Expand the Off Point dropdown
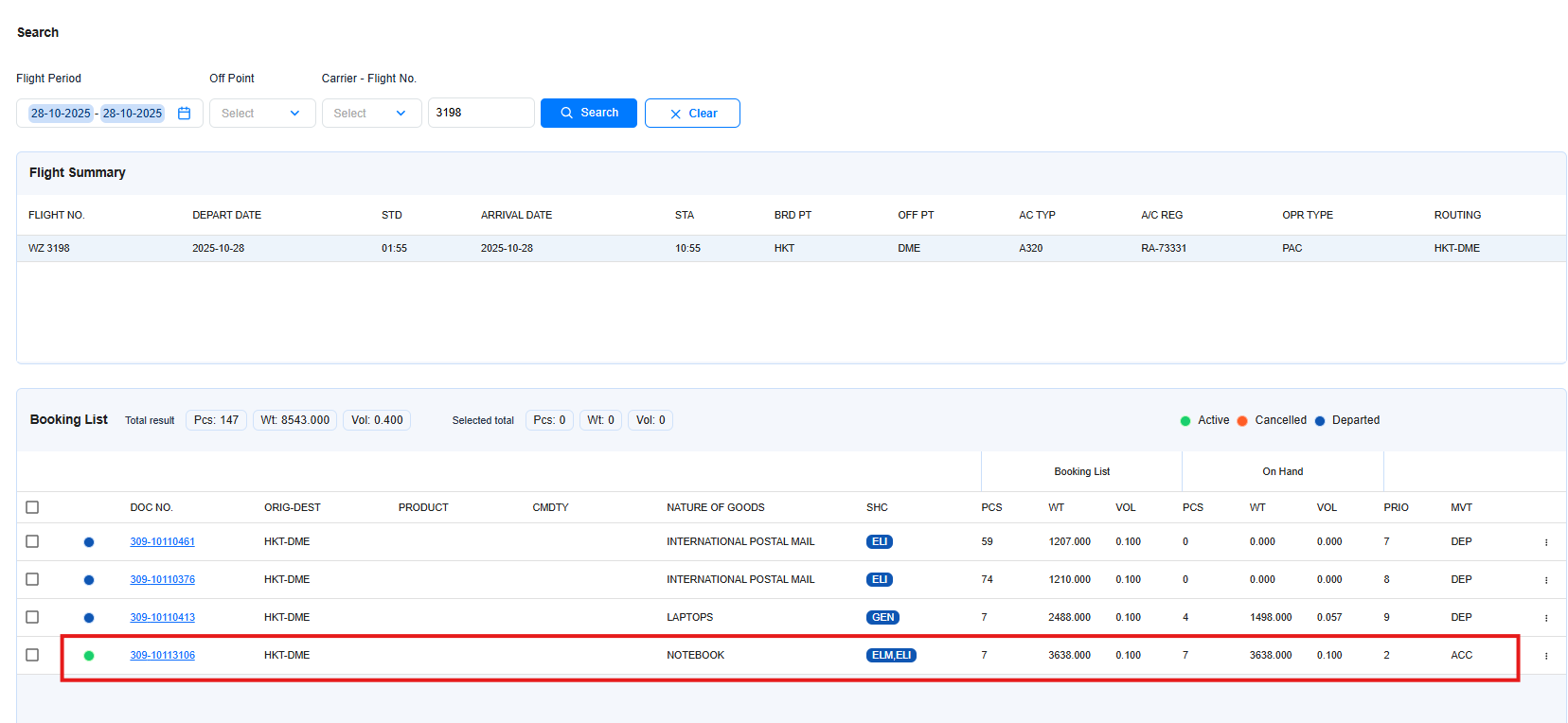The height and width of the screenshot is (723, 1568). (x=261, y=114)
